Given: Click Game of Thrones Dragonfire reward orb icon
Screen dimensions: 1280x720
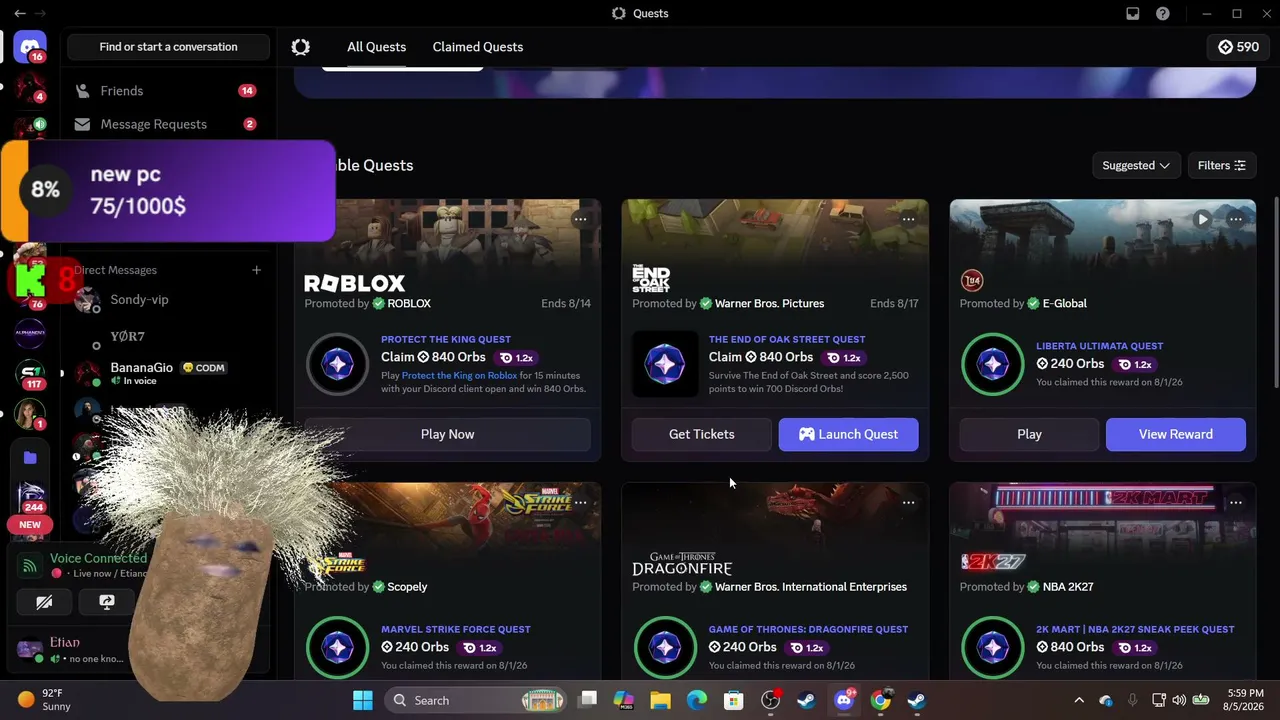Looking at the screenshot, I should pos(665,647).
